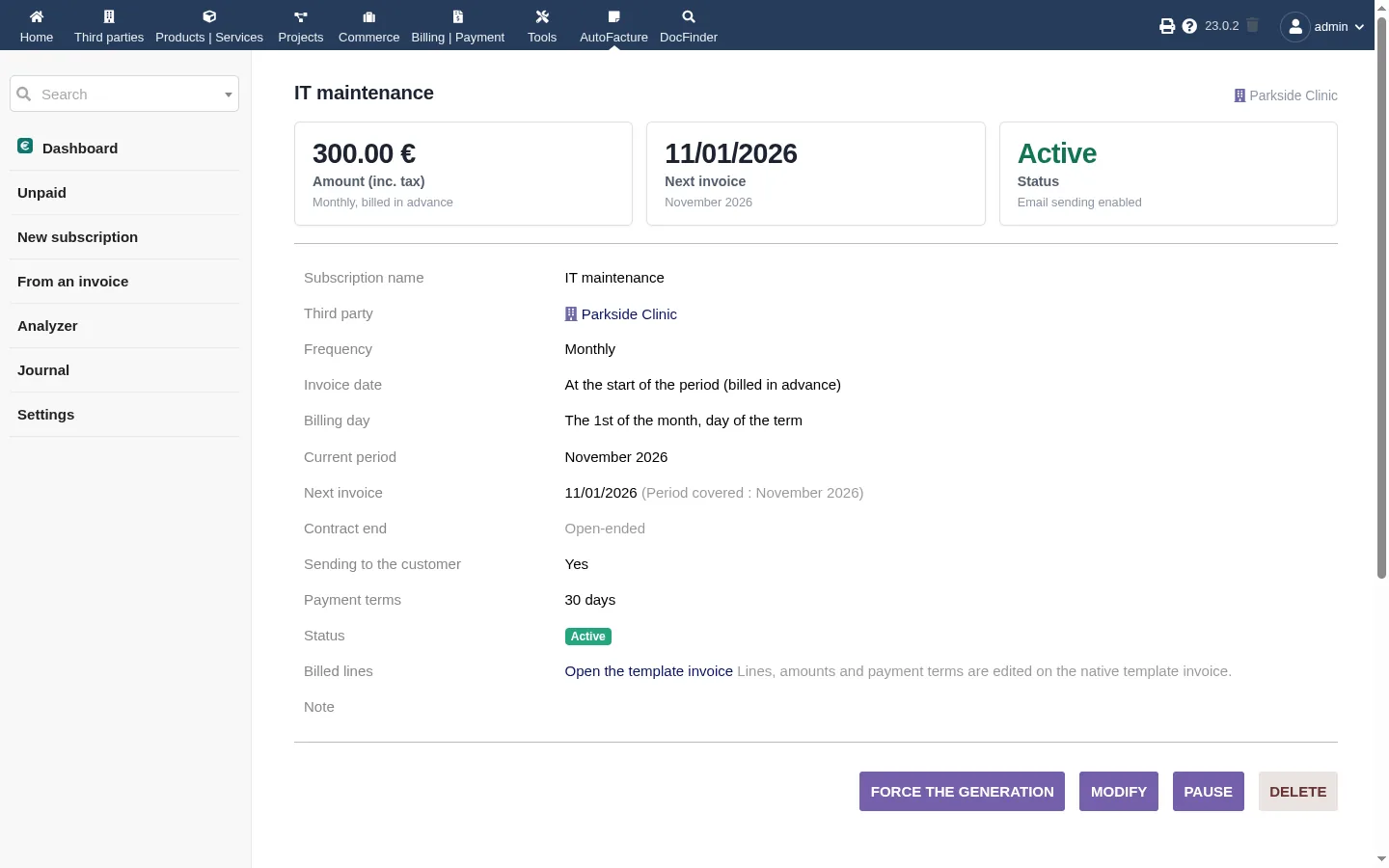This screenshot has width=1389, height=868.
Task: Click the search magnifier icon in the sidebar
Action: point(24,94)
